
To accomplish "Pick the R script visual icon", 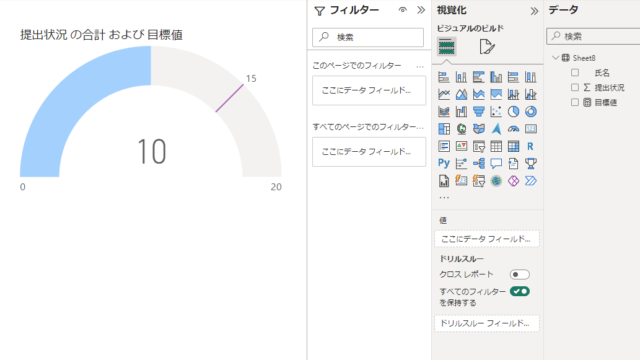I will 531,146.
